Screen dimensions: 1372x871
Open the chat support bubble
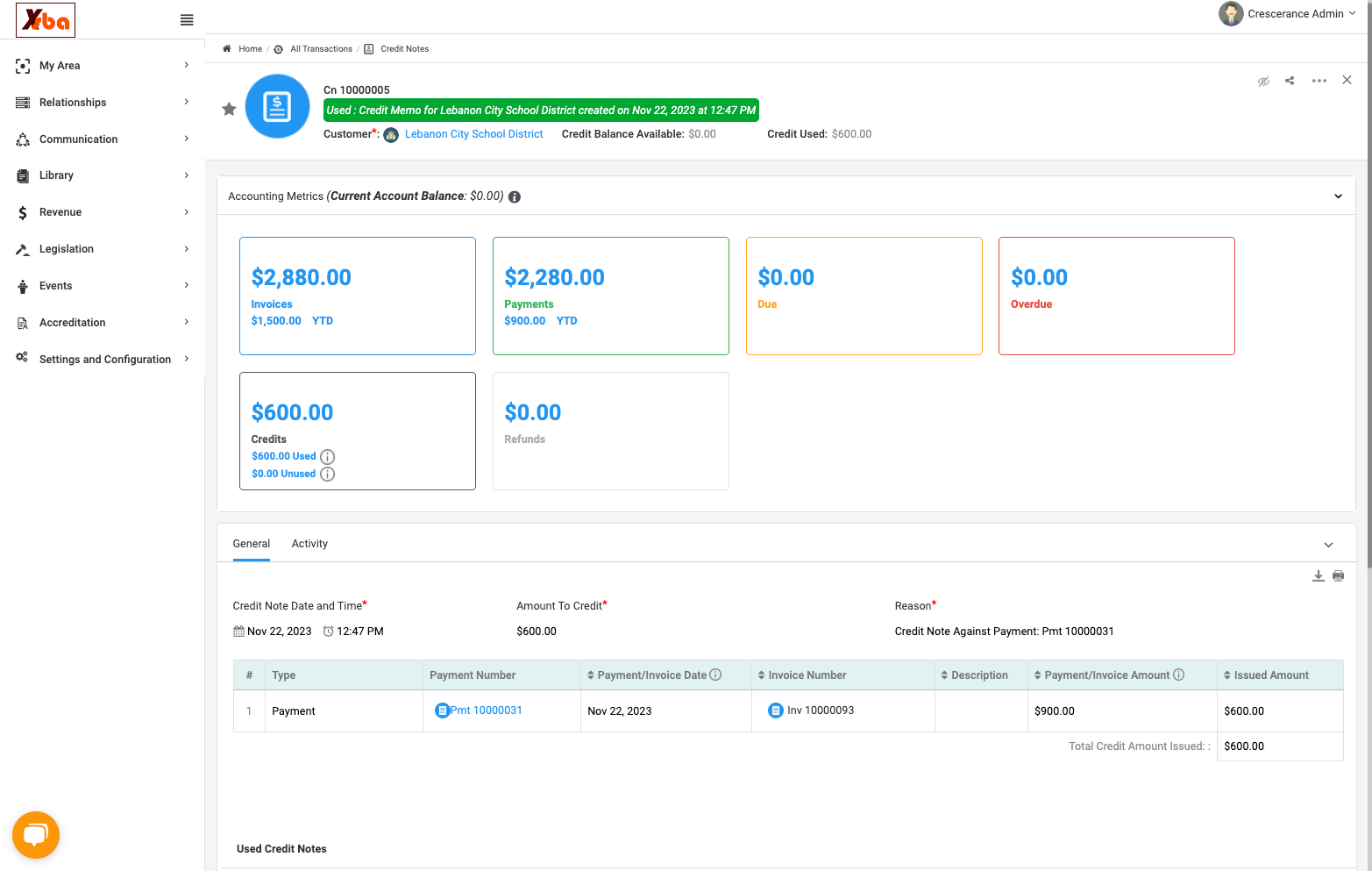pos(36,835)
